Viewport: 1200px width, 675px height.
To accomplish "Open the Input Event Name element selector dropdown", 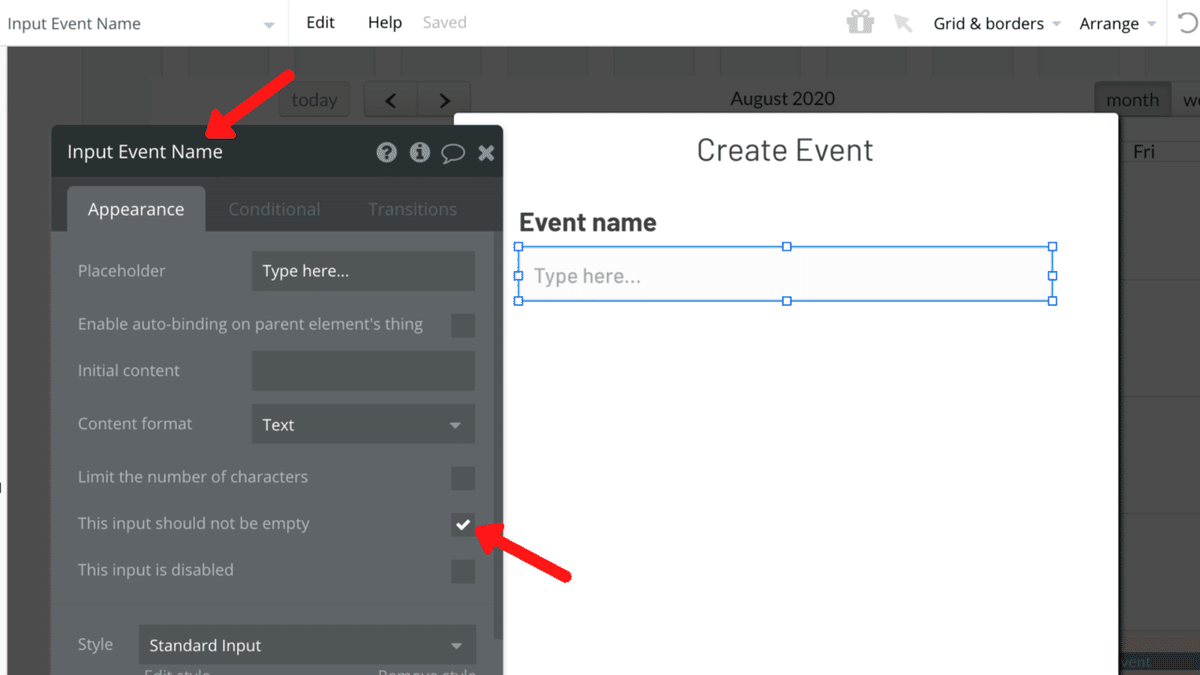I will [x=143, y=23].
